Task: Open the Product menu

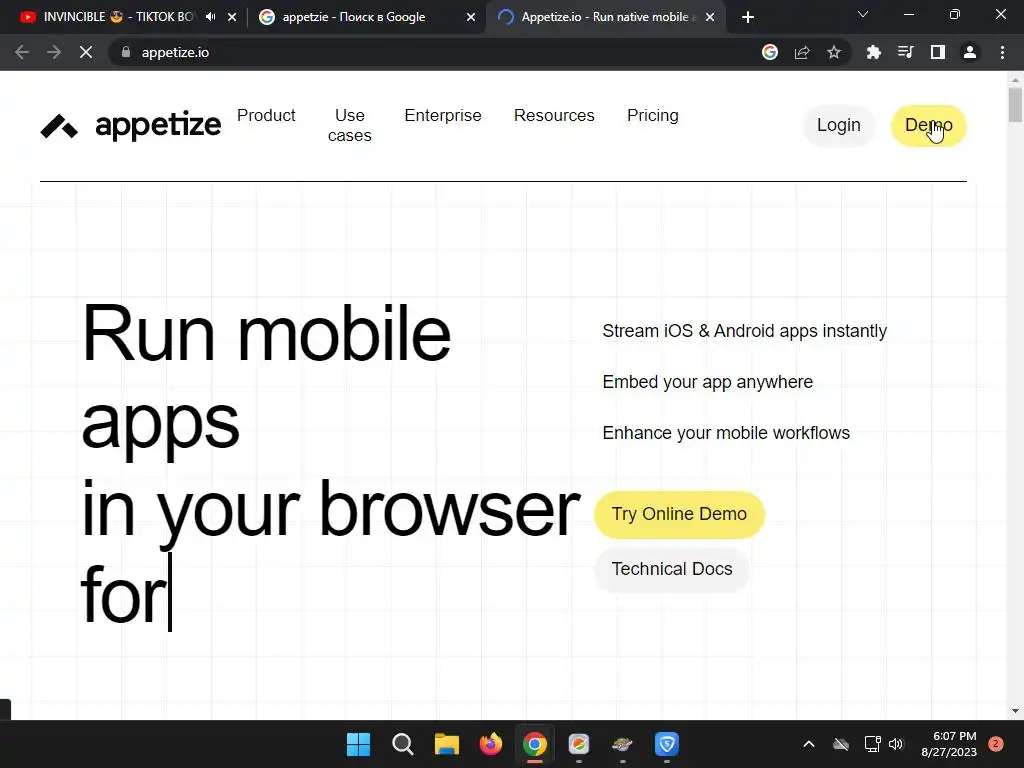Action: coord(266,115)
